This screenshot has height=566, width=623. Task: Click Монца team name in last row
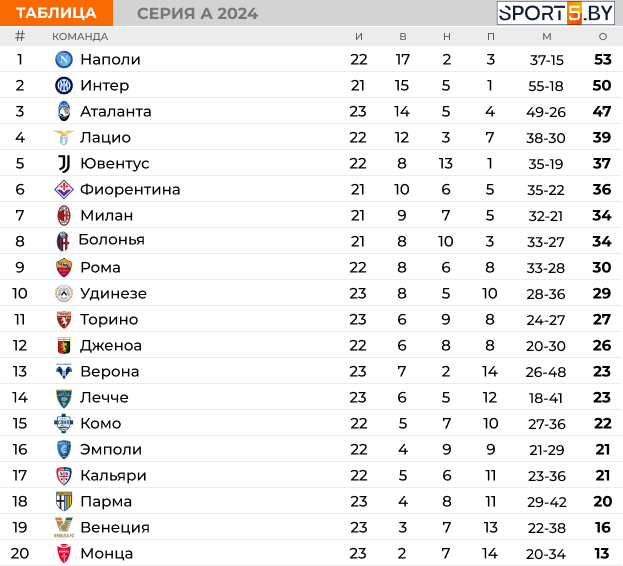point(106,553)
